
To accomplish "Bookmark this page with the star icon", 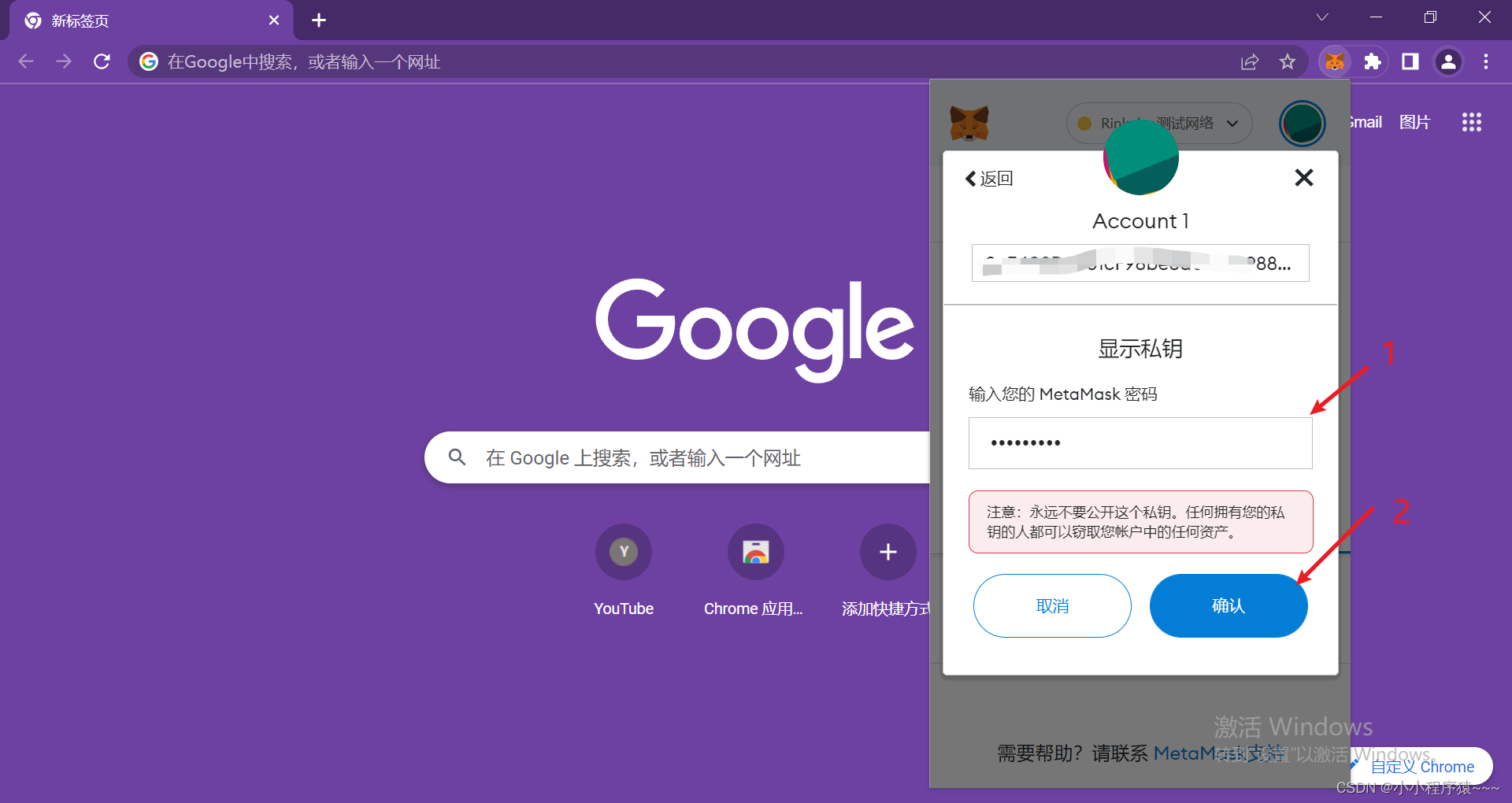I will (1288, 61).
